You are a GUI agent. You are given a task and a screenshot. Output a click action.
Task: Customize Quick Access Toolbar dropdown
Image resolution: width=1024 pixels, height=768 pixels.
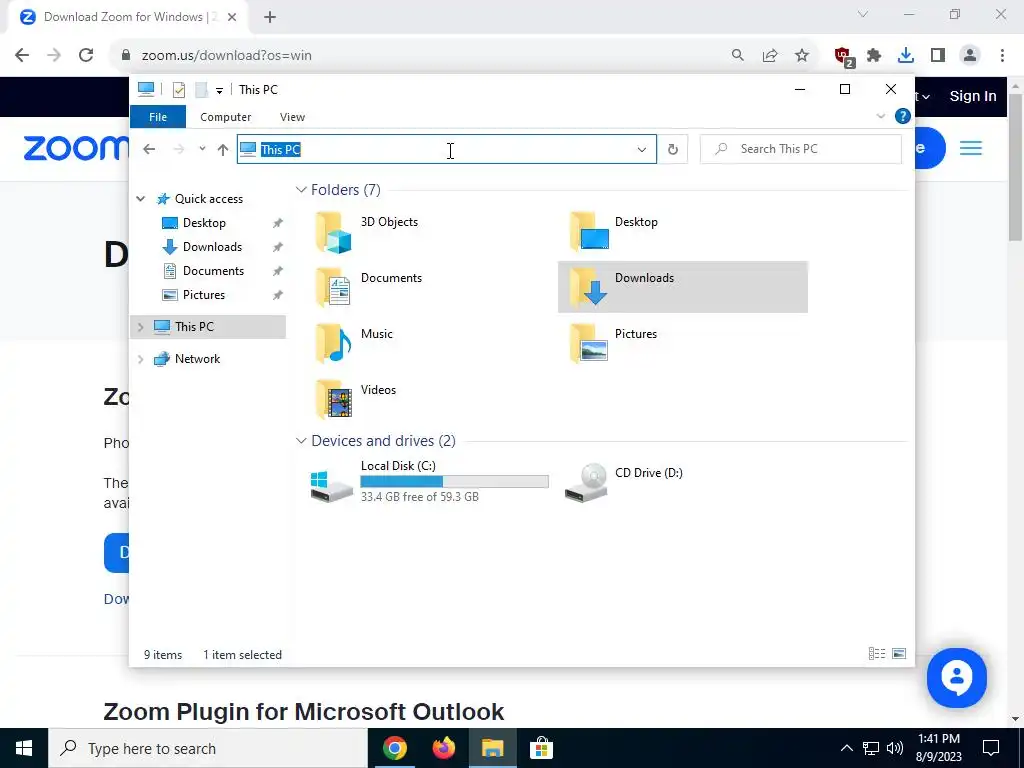click(219, 90)
